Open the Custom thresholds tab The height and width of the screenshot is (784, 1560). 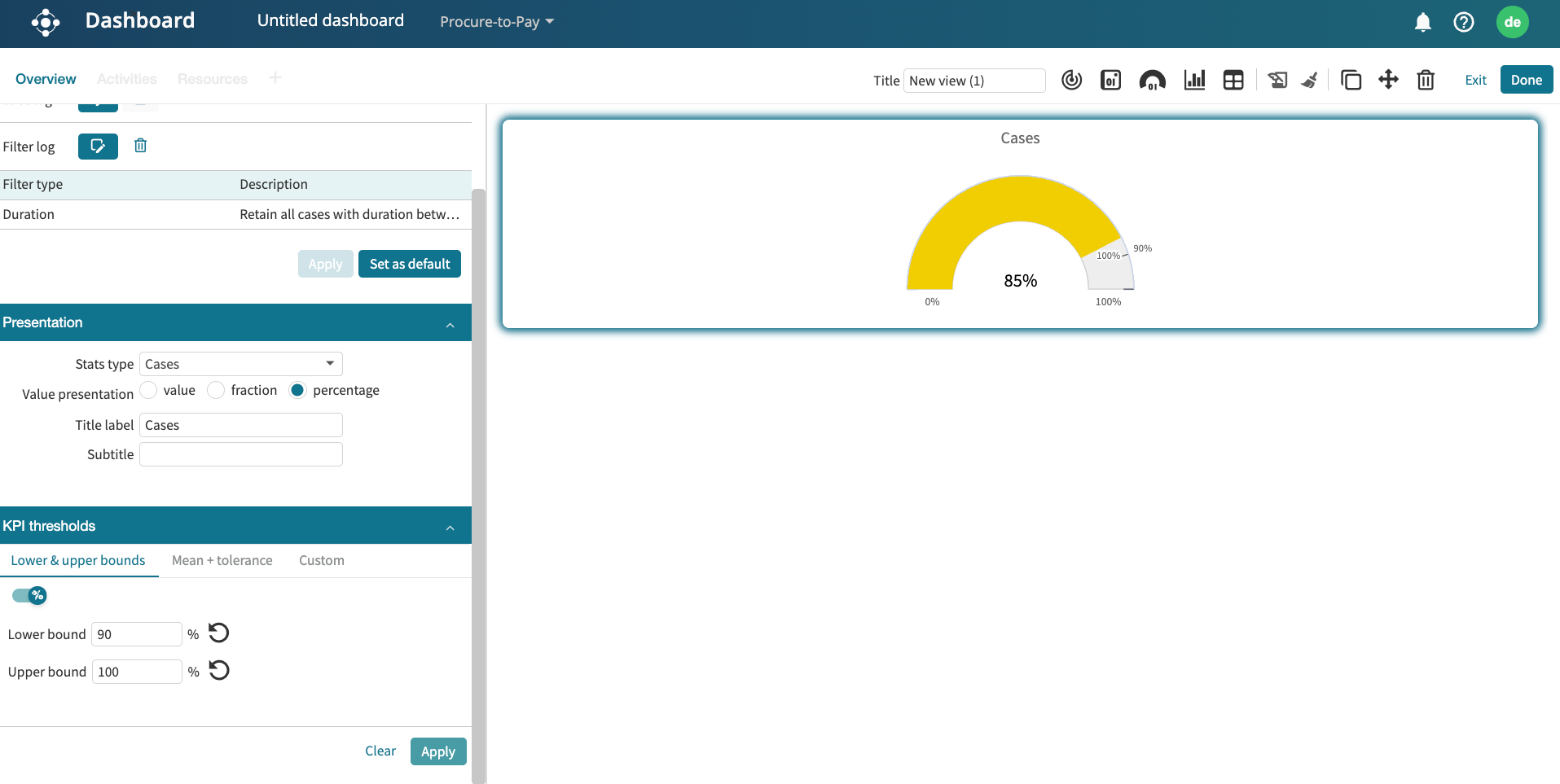point(321,560)
